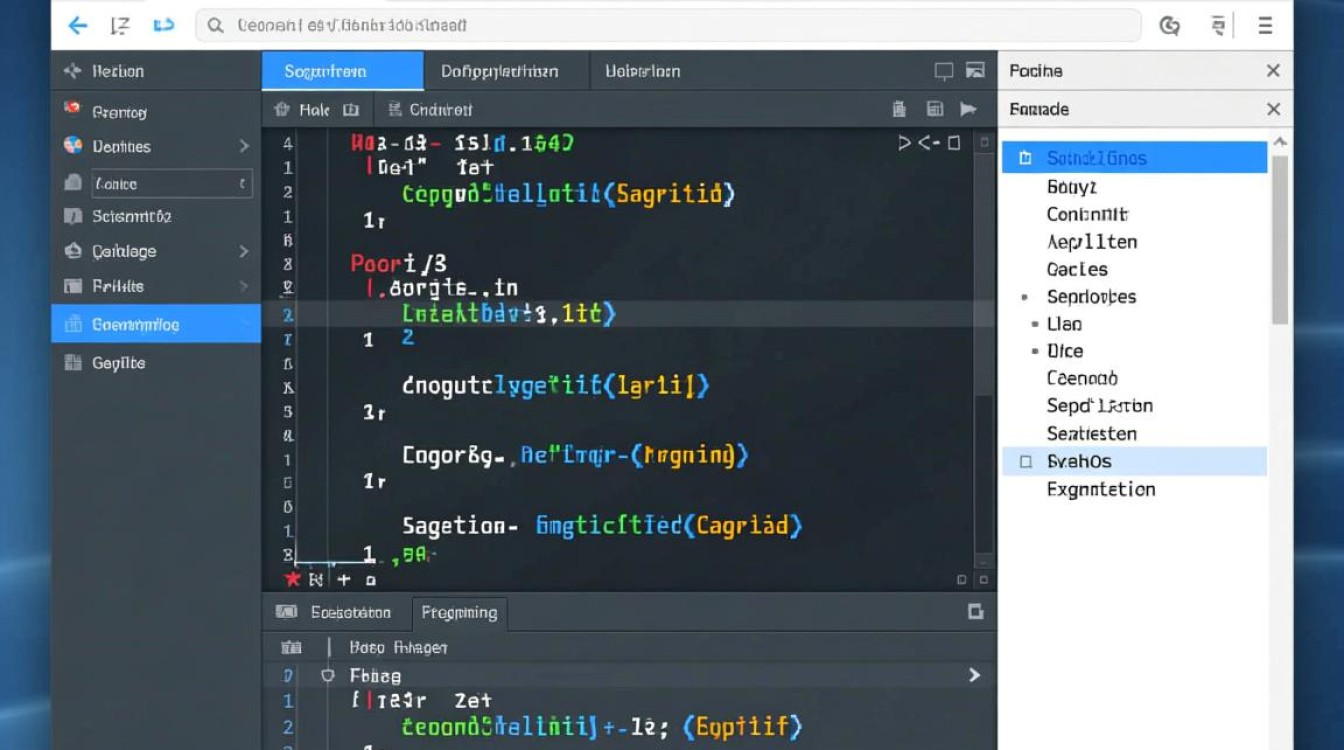Click the image panel icon above editor
1344x750 pixels.
pos(975,71)
